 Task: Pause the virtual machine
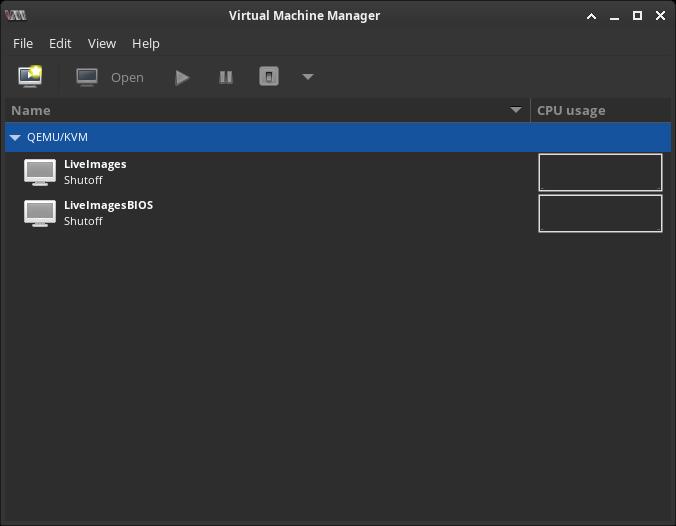point(226,77)
